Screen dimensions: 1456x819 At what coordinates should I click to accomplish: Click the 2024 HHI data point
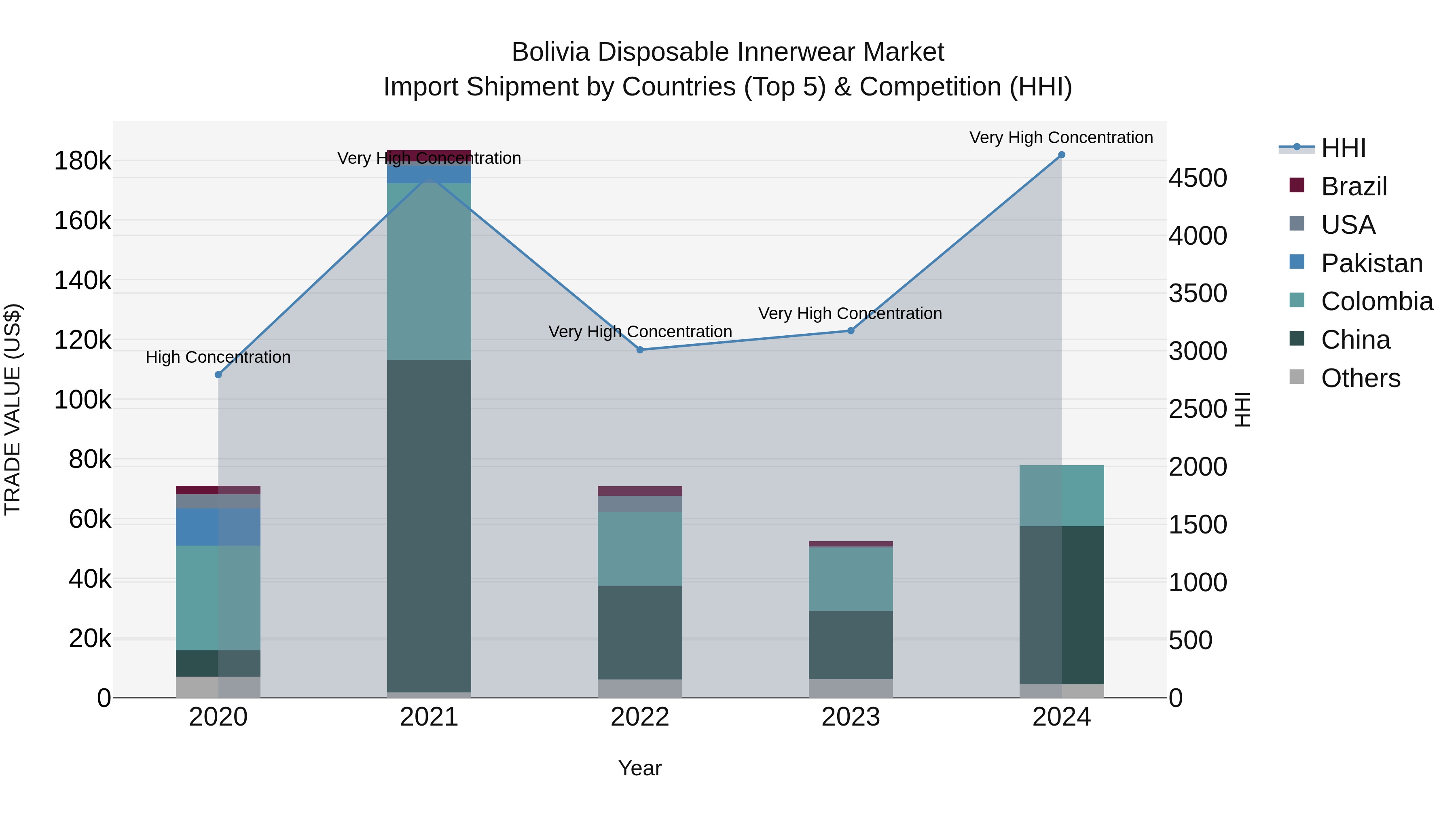click(x=1062, y=155)
